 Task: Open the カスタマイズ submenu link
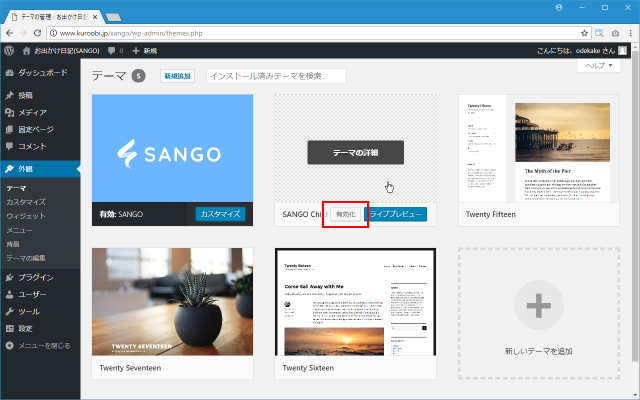(26, 202)
